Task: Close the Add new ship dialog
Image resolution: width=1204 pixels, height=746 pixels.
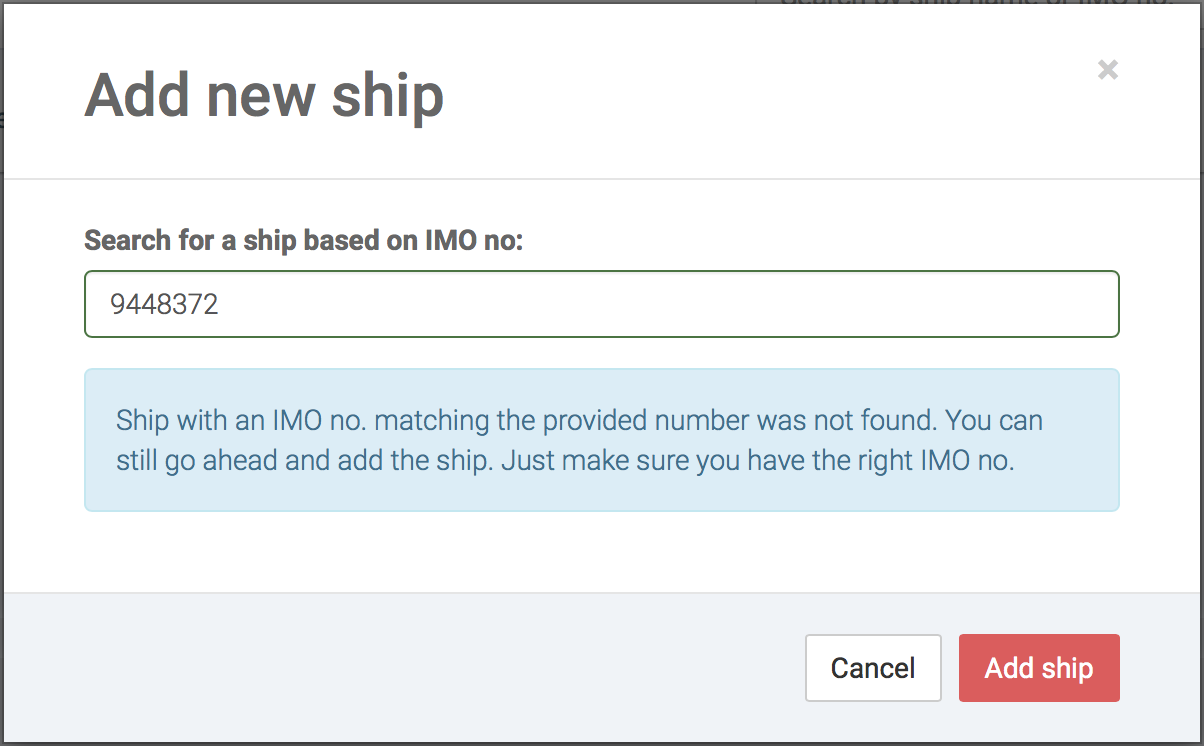Action: point(1107,70)
